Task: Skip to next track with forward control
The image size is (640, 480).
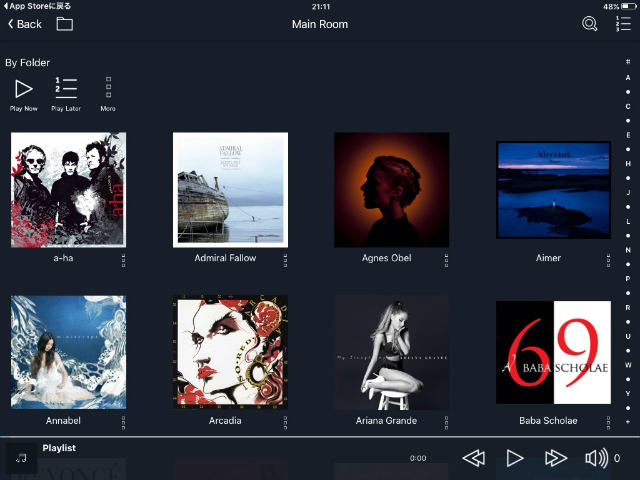Action: 556,458
